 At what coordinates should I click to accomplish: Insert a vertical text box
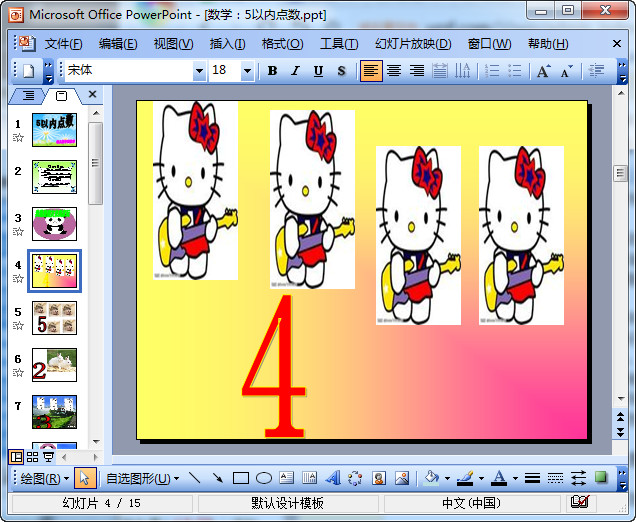click(309, 478)
